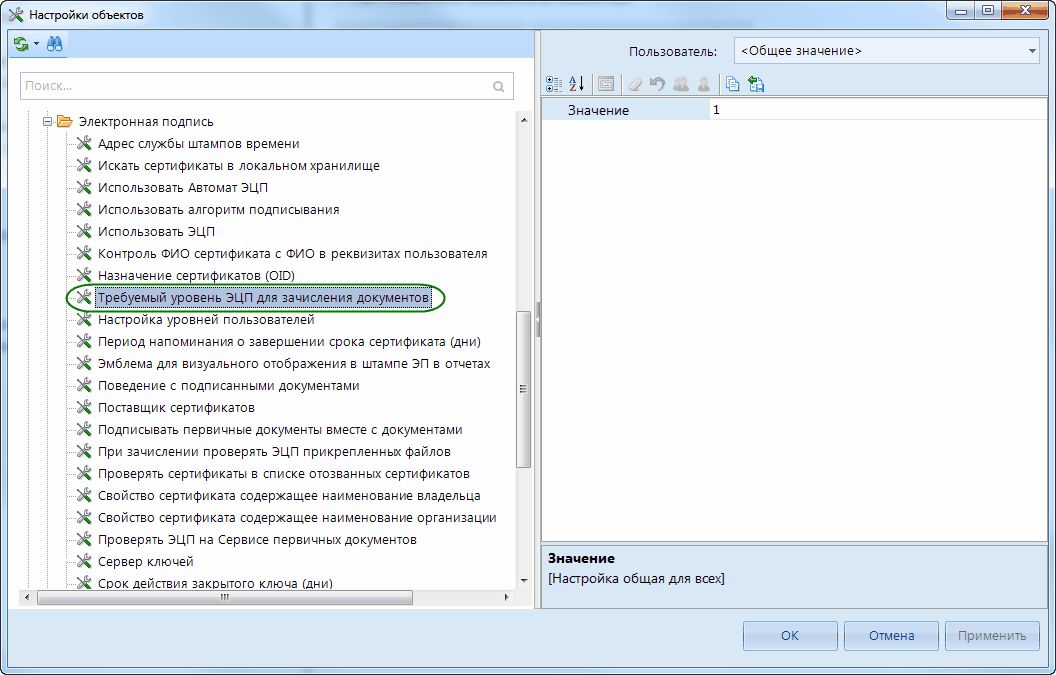
Task: Collapse the Электронная подпись folder
Action: [x=47, y=122]
